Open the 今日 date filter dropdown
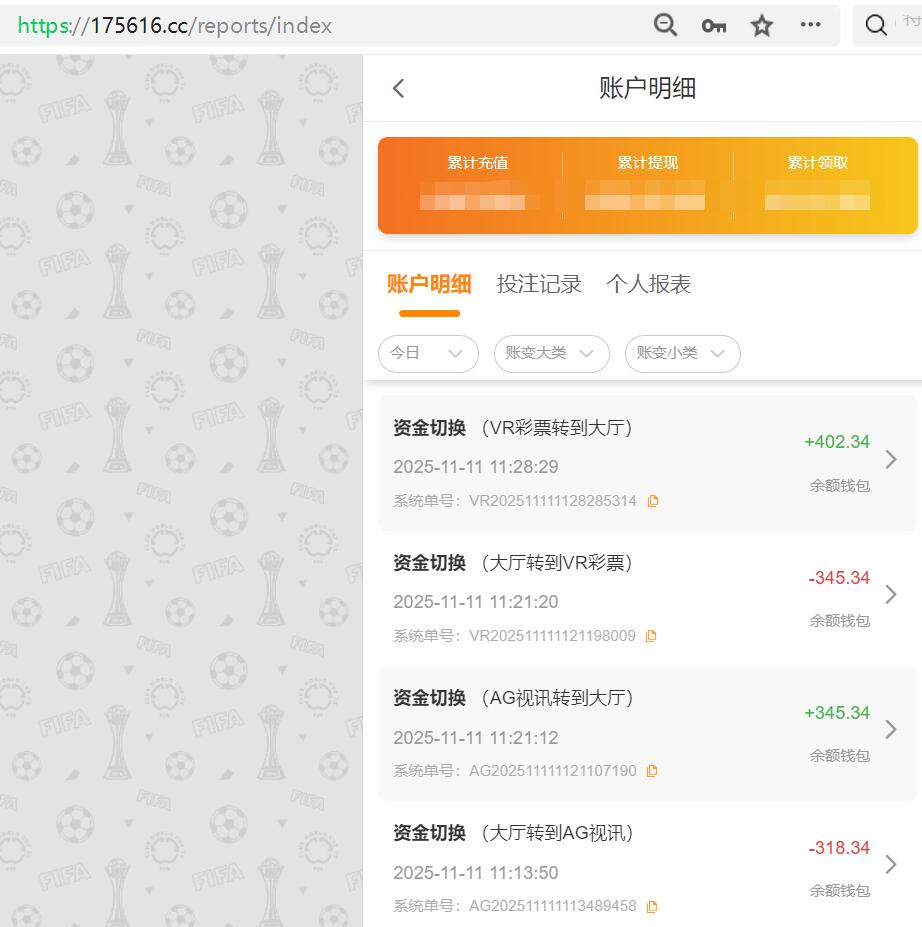Screen dimensions: 922x927 point(428,353)
